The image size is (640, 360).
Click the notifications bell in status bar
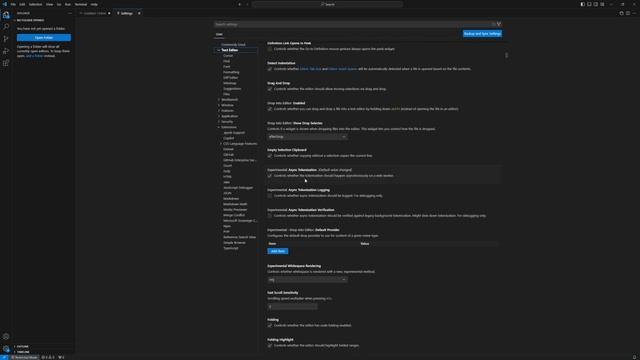[x=635, y=357]
